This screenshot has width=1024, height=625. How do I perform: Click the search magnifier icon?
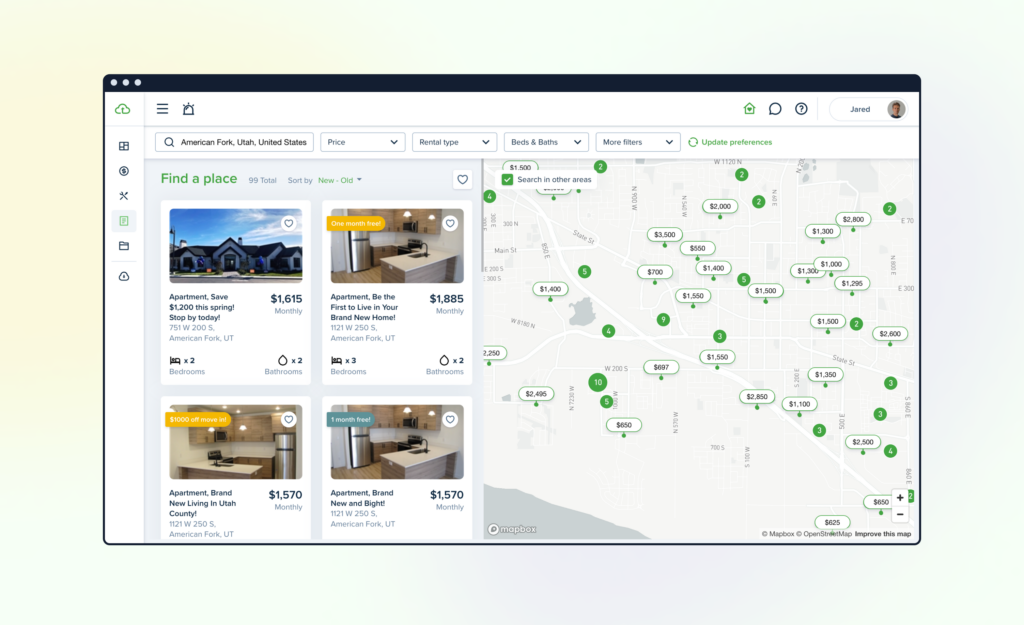point(169,142)
